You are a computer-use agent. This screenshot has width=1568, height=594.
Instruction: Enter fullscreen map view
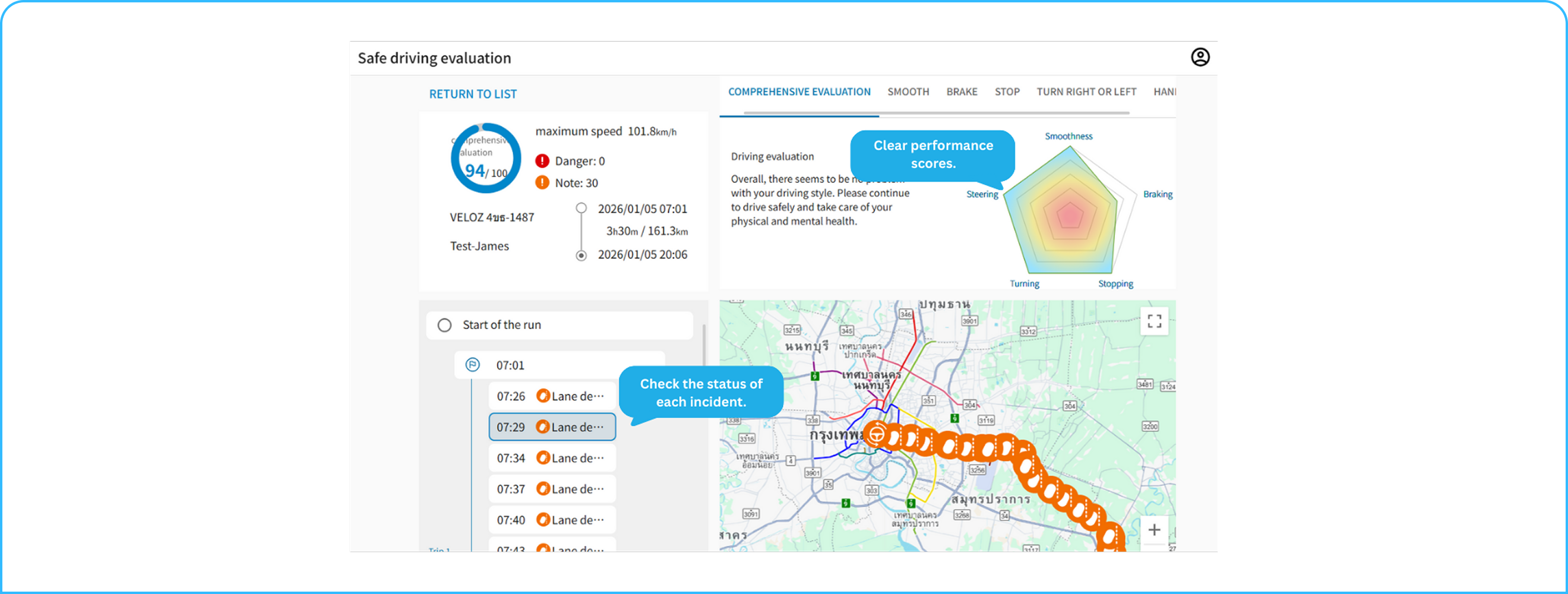(x=1154, y=321)
